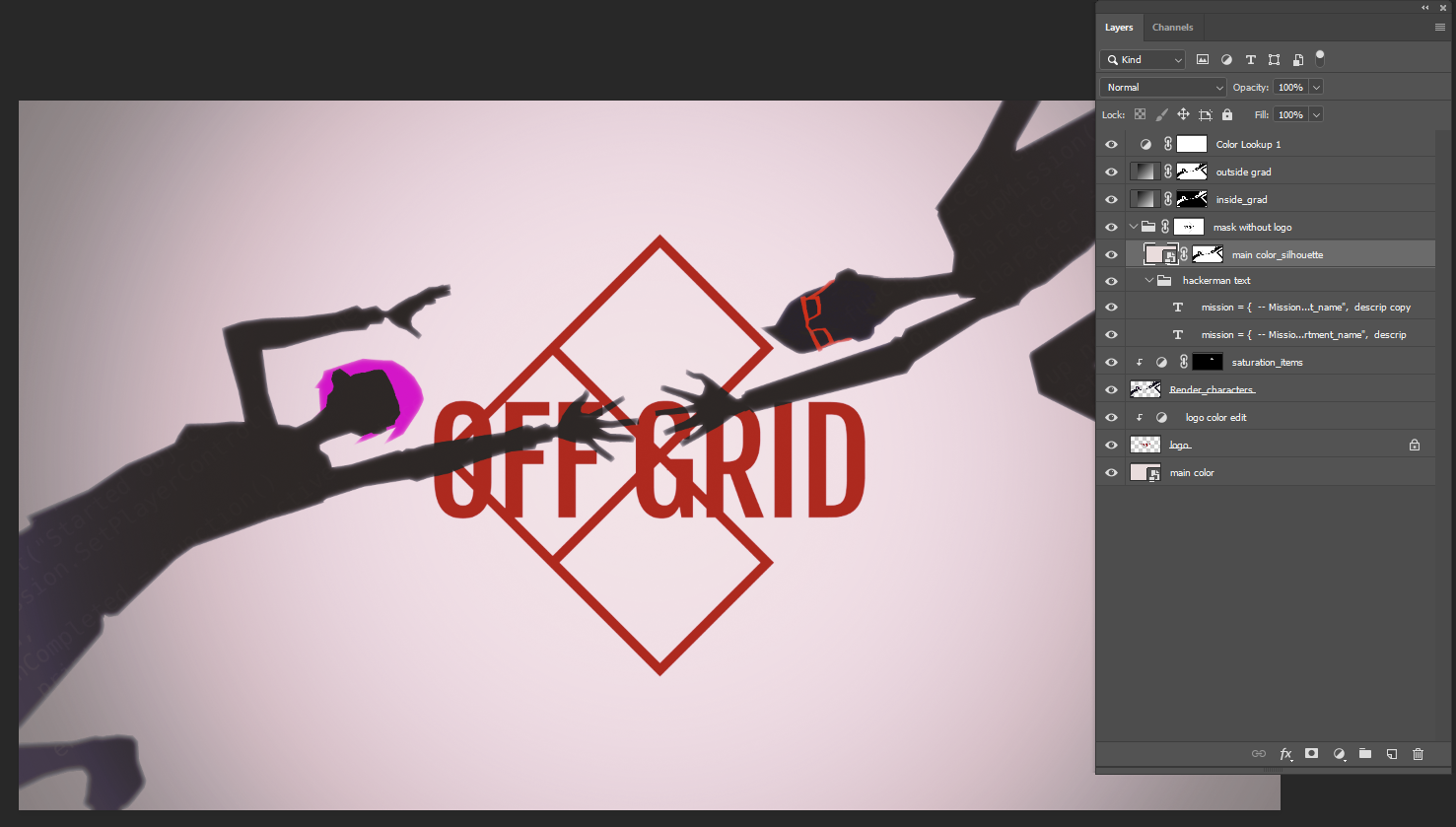Viewport: 1456px width, 827px height.
Task: Filter layers by type layers icon
Action: (x=1250, y=60)
